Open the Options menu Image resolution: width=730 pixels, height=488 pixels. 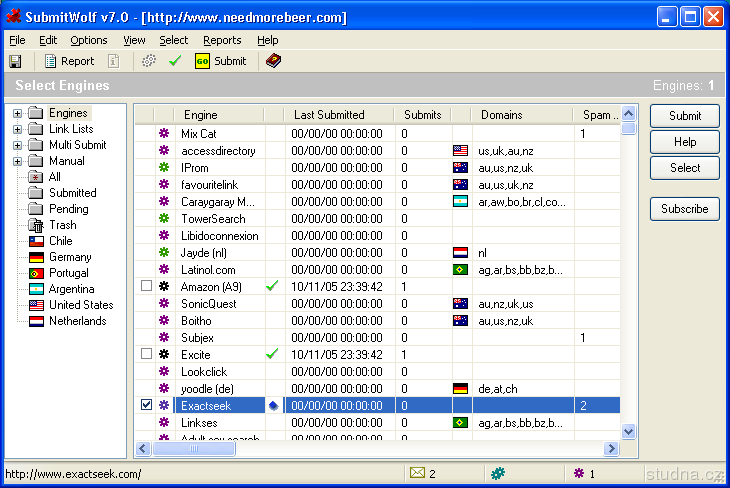click(x=89, y=40)
